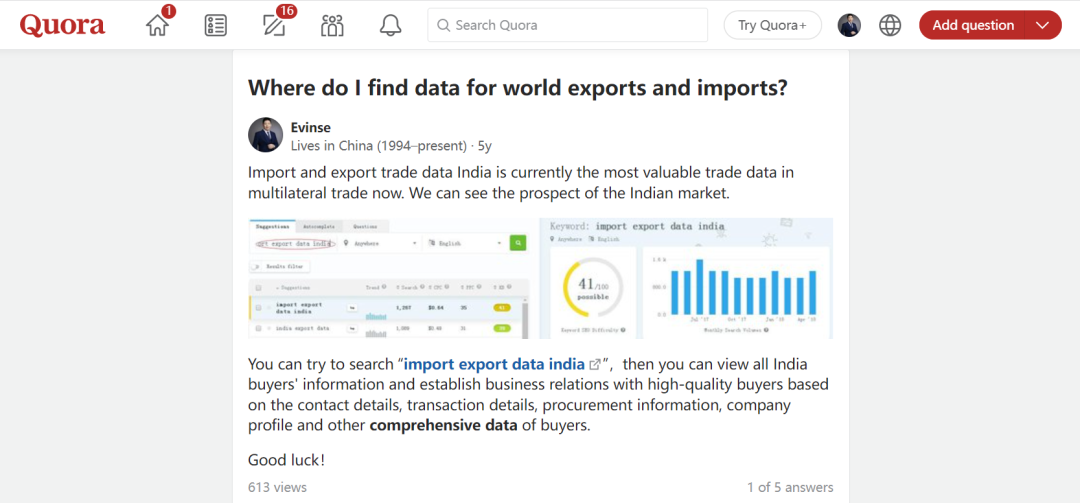The height and width of the screenshot is (503, 1080).
Task: Click the Quora logo
Action: (62, 25)
